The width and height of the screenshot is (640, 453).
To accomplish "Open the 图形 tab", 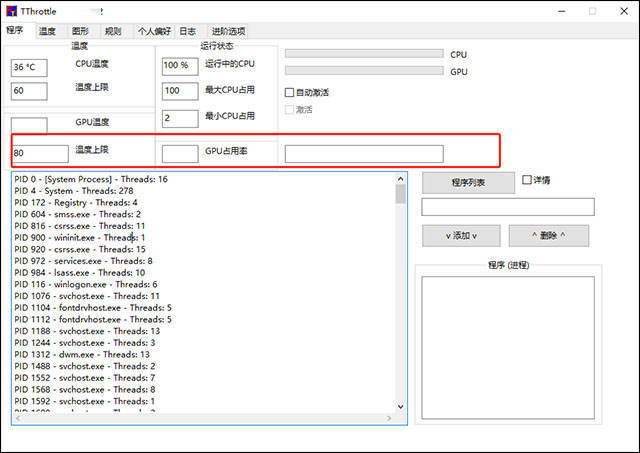I will 80,31.
